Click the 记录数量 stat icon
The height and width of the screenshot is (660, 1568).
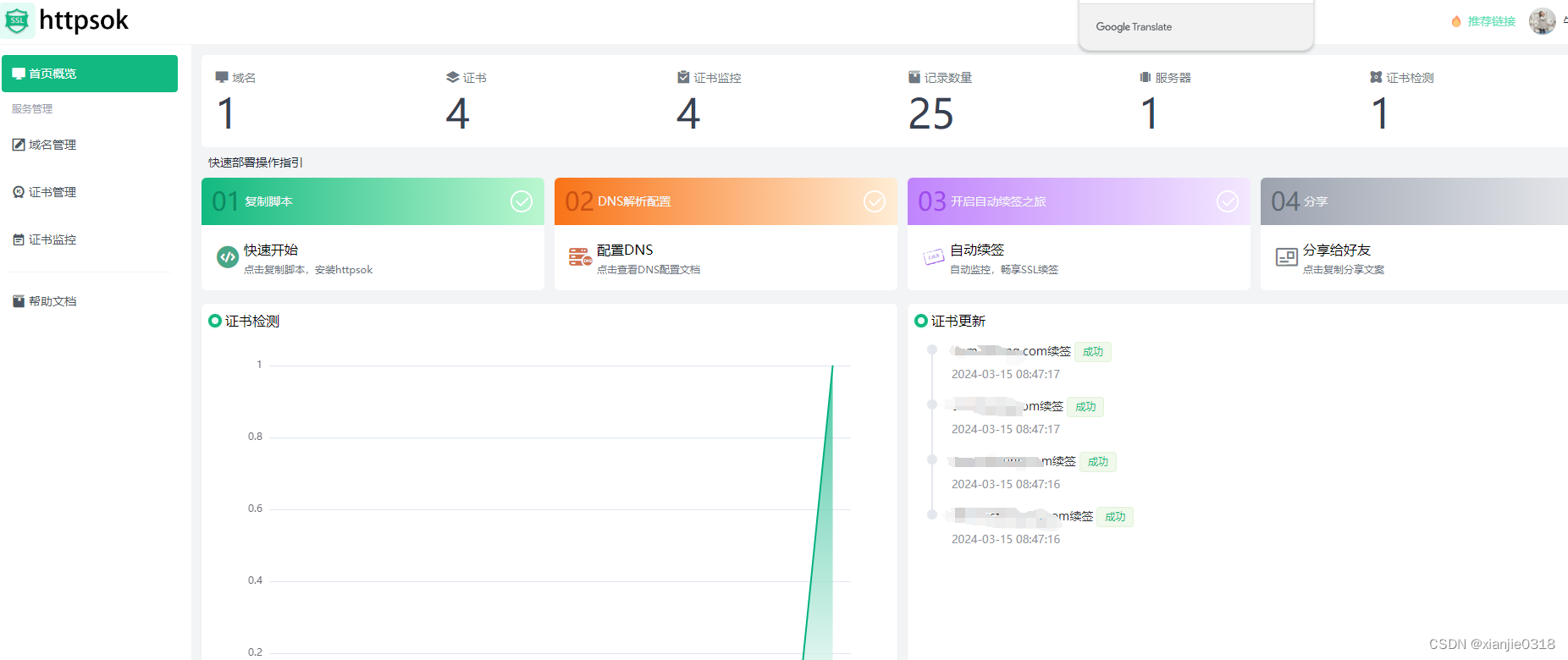[x=914, y=77]
